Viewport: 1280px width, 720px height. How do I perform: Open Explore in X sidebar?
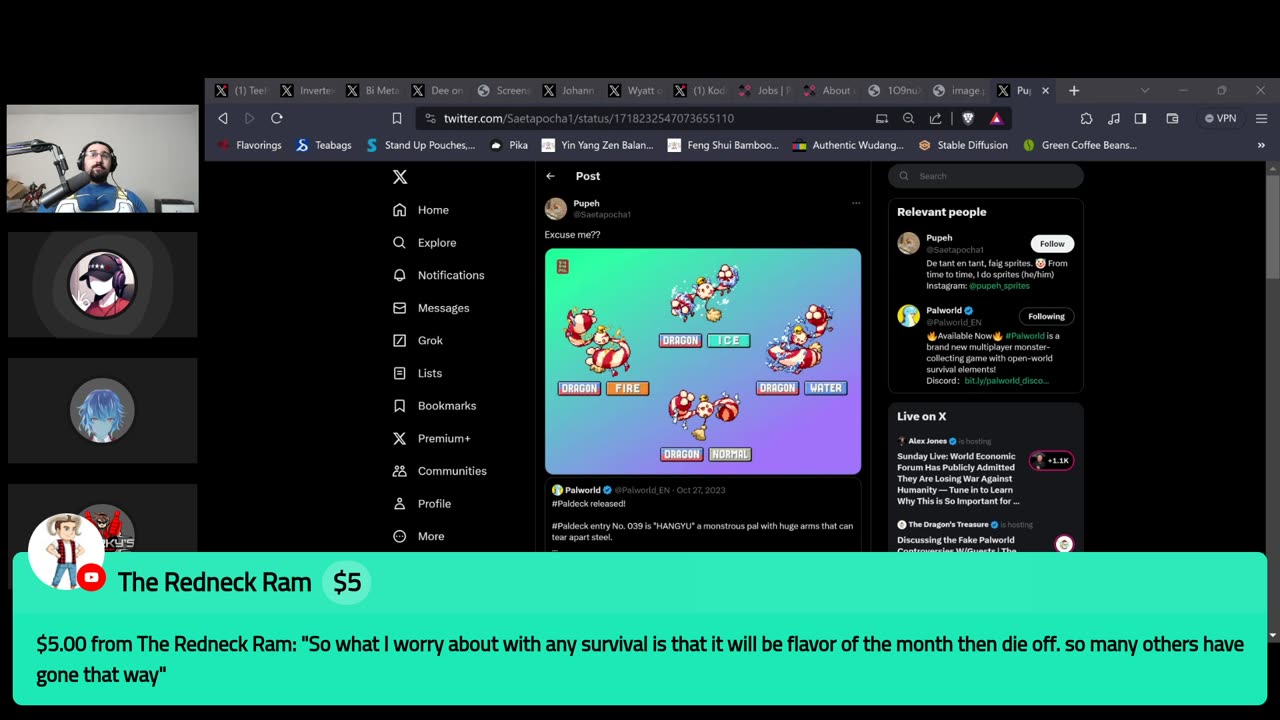(x=425, y=243)
